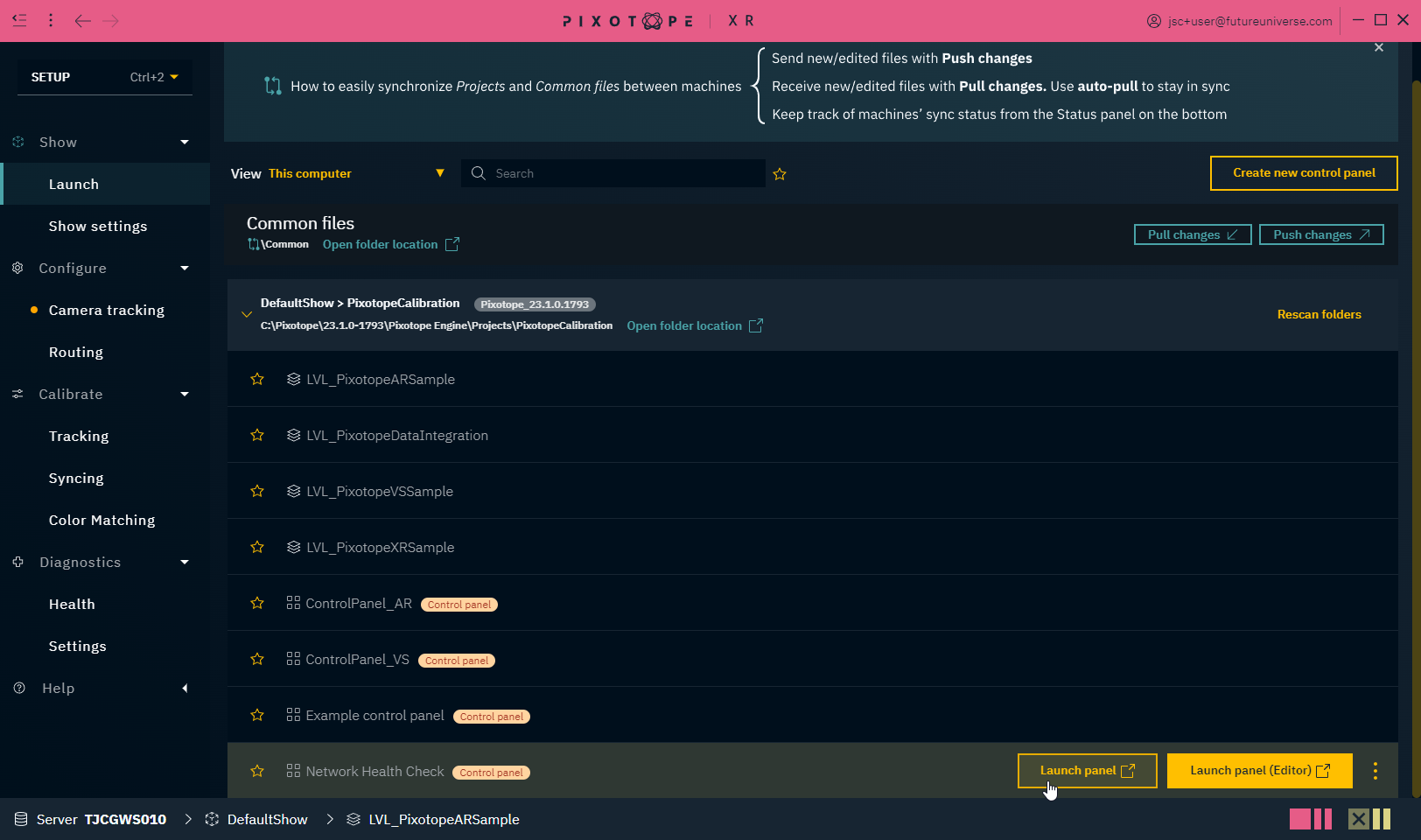The width and height of the screenshot is (1421, 840).
Task: Favorite ControlPanel_AR with its star
Action: pyautogui.click(x=257, y=603)
